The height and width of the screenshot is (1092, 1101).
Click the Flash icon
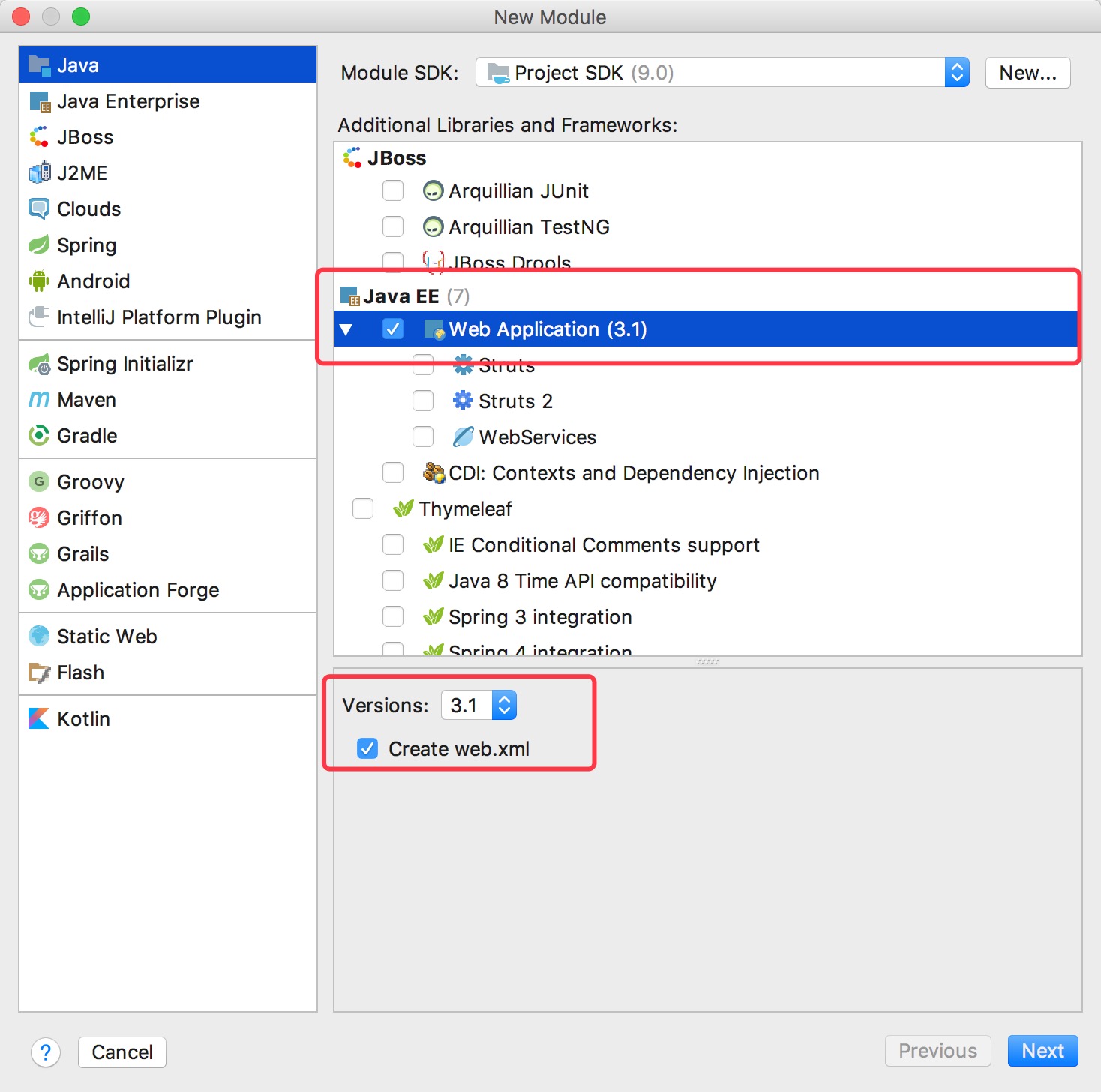click(39, 672)
